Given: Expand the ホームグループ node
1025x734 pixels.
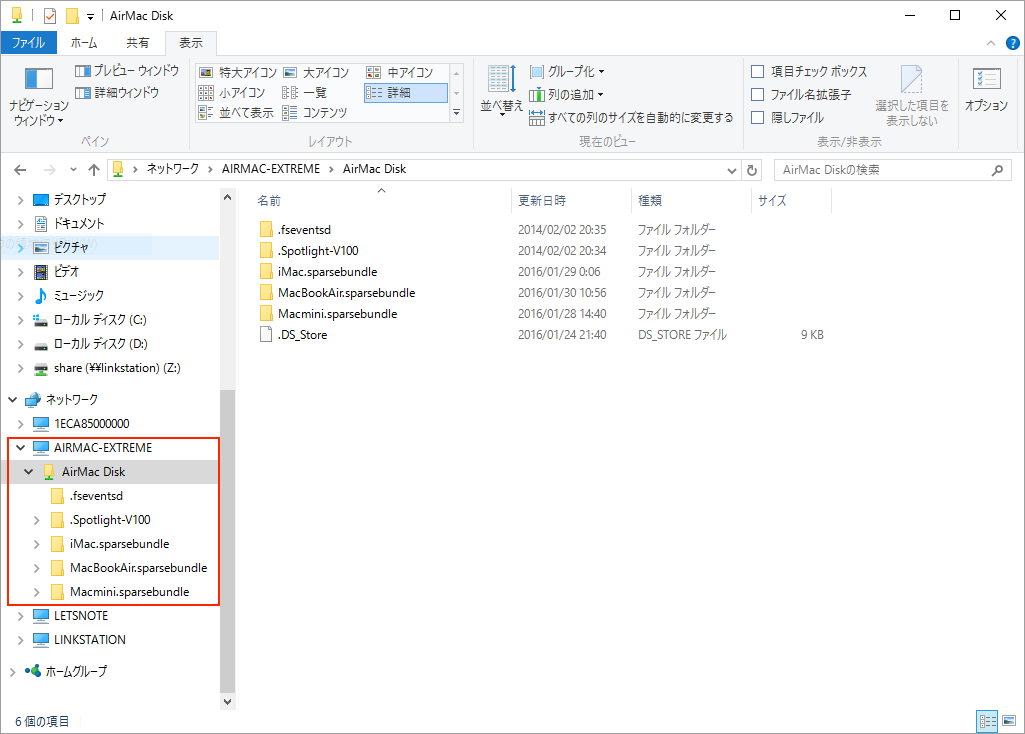Looking at the screenshot, I should coord(12,671).
